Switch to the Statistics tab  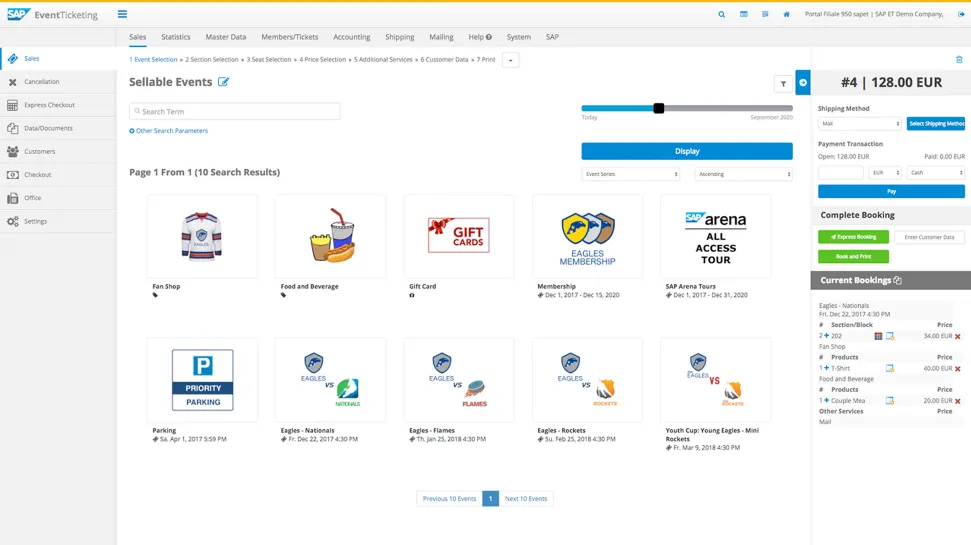coord(176,37)
